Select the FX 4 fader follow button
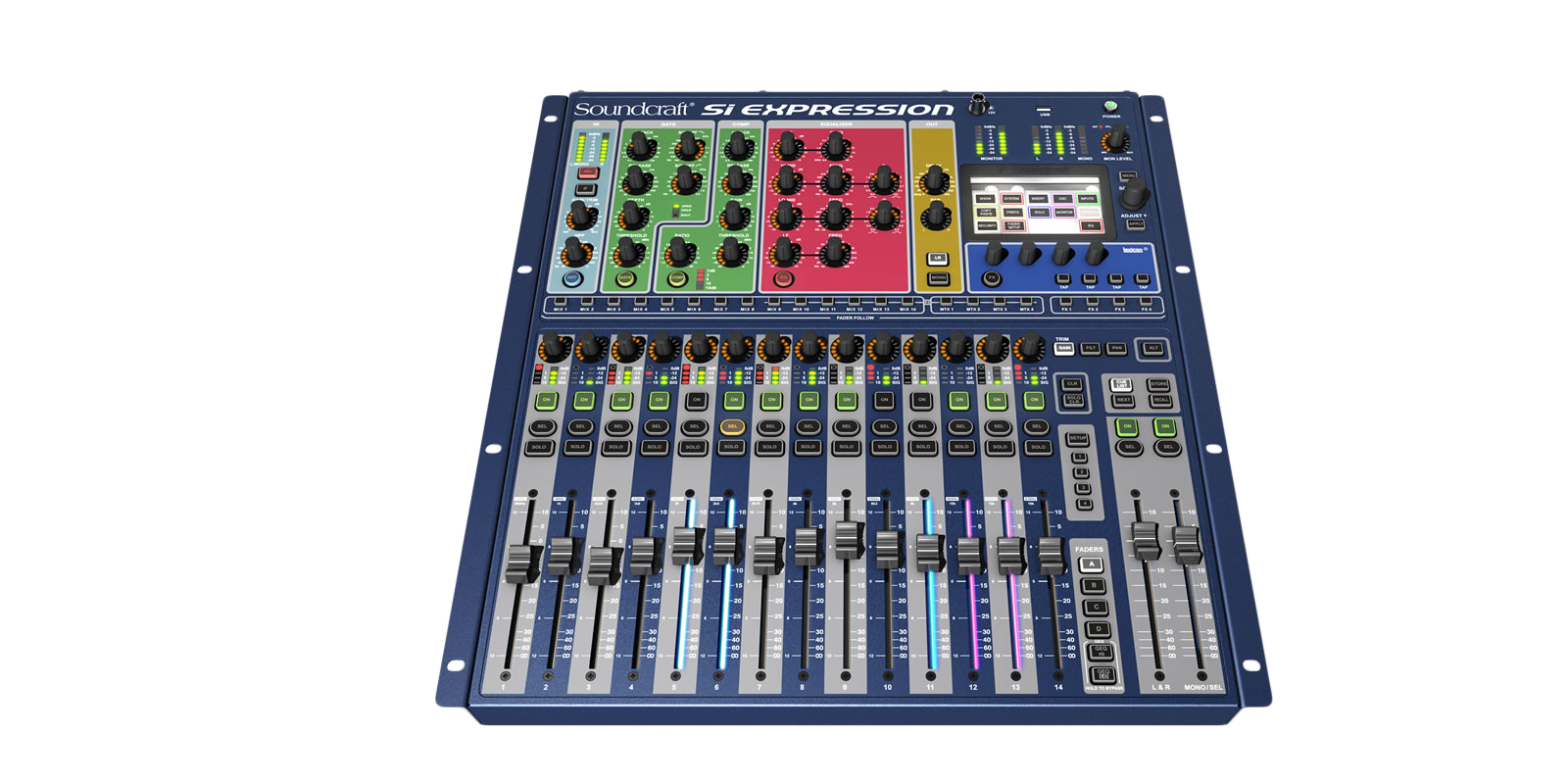This screenshot has width=1568, height=784. pyautogui.click(x=1147, y=302)
